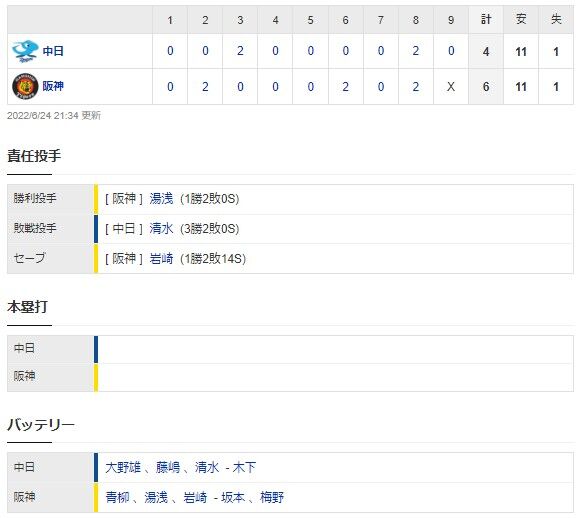Click 湯浅 in the 阪神 battery row
The image size is (579, 518).
coord(156,497)
